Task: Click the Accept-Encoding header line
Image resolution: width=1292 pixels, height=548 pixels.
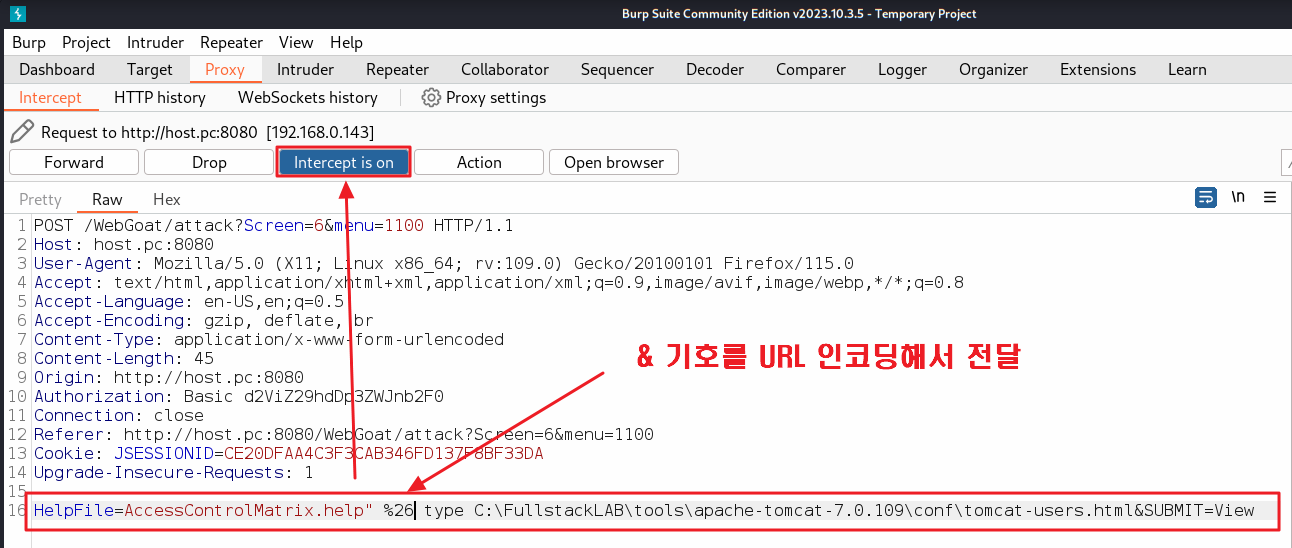Action: (203, 320)
